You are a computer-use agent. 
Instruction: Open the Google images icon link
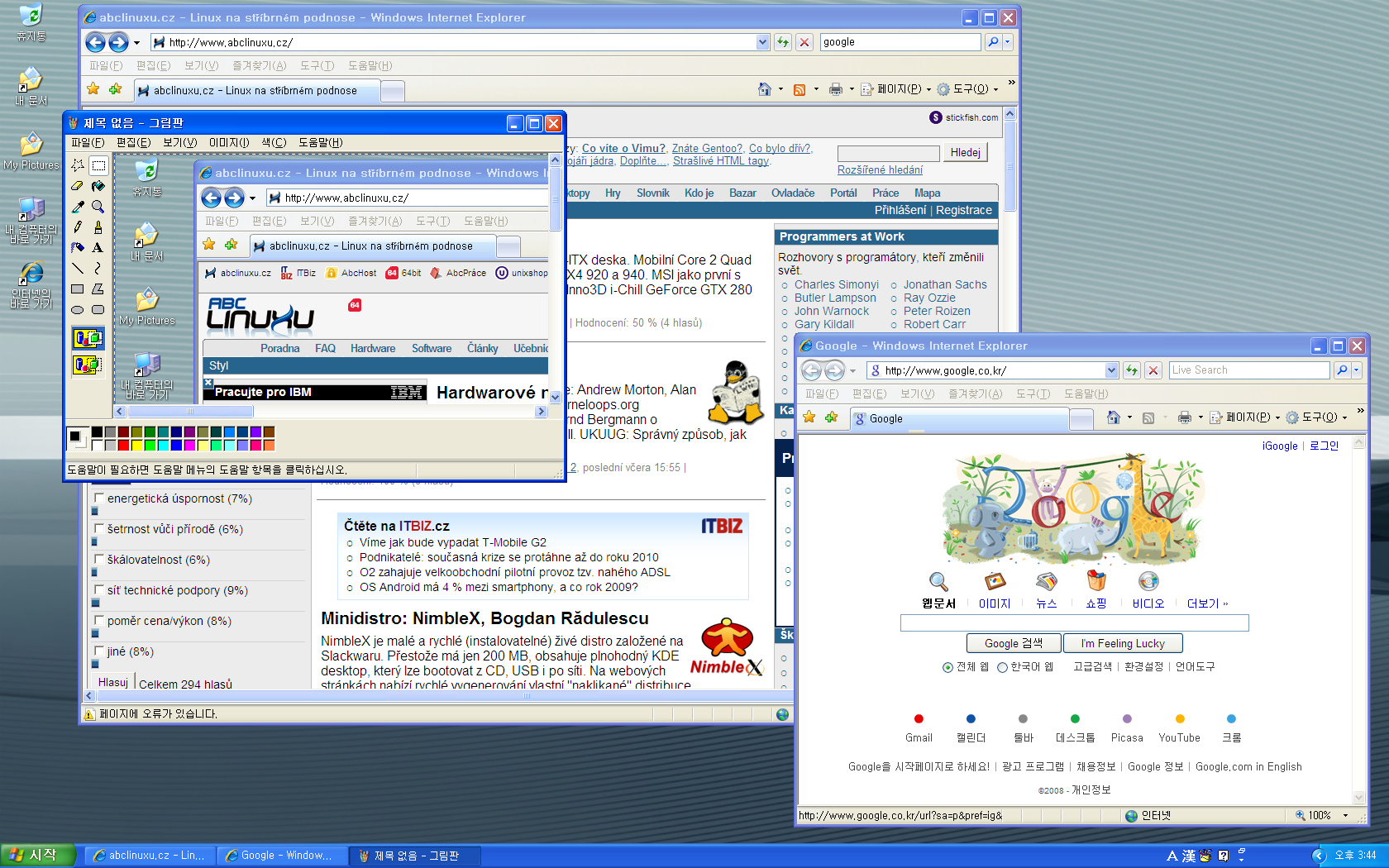(995, 581)
